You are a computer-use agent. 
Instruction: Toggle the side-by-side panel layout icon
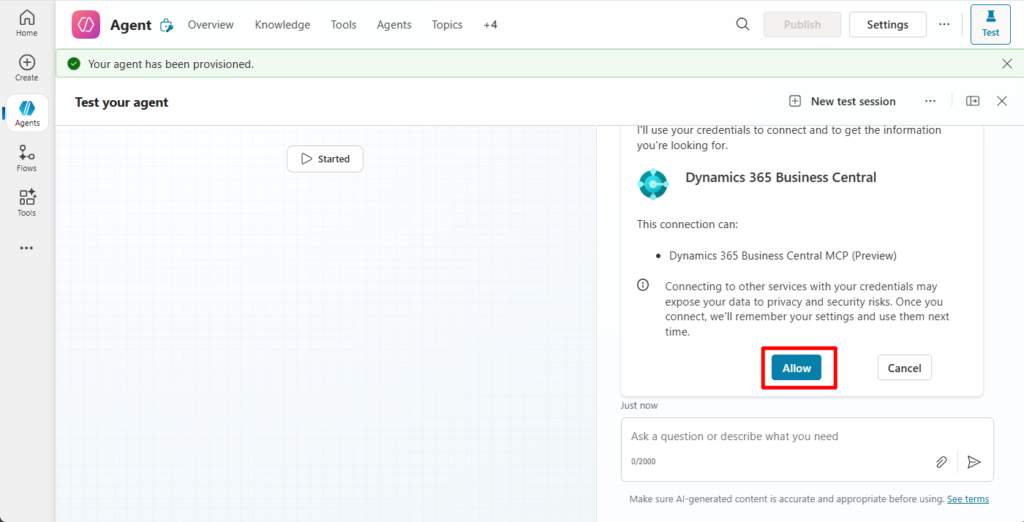point(972,101)
